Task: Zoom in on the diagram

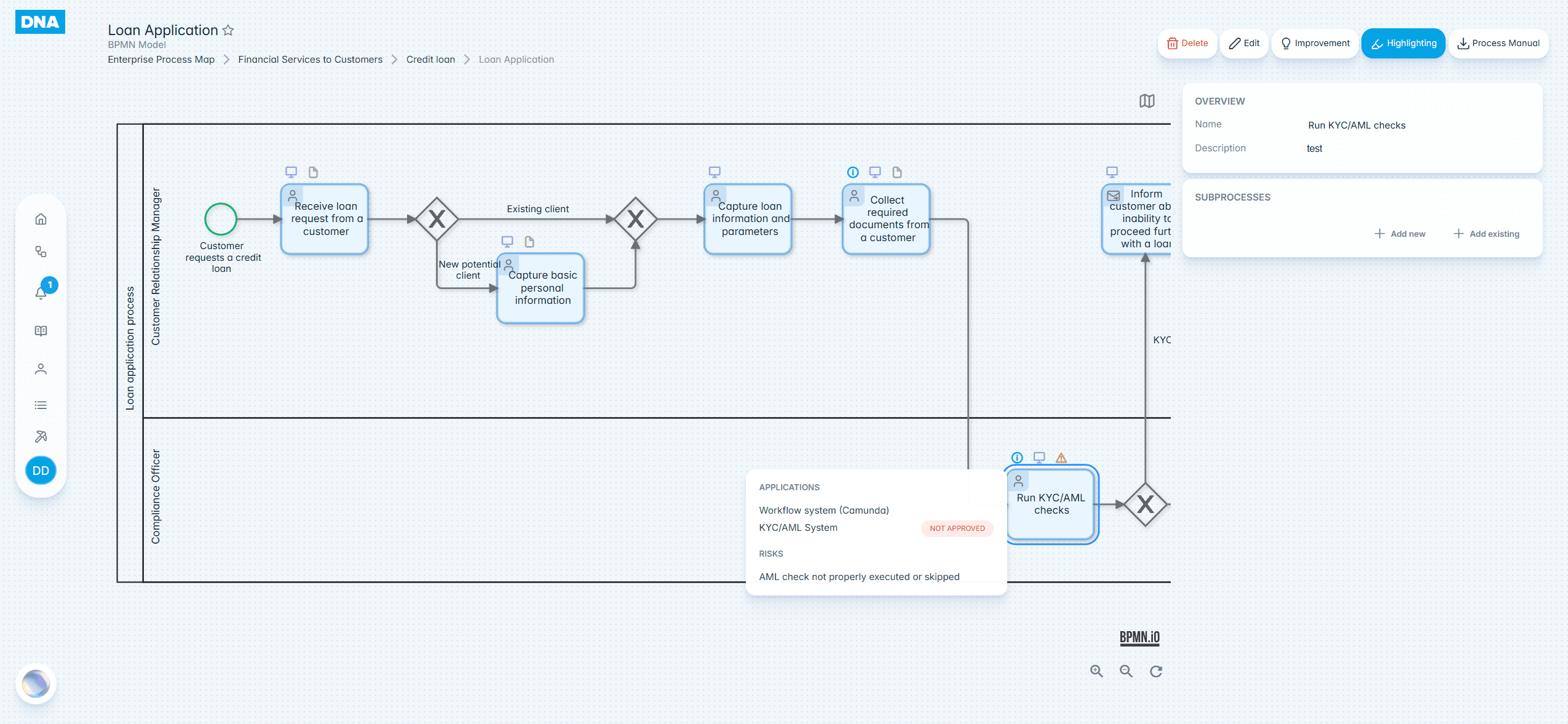Action: click(1096, 671)
